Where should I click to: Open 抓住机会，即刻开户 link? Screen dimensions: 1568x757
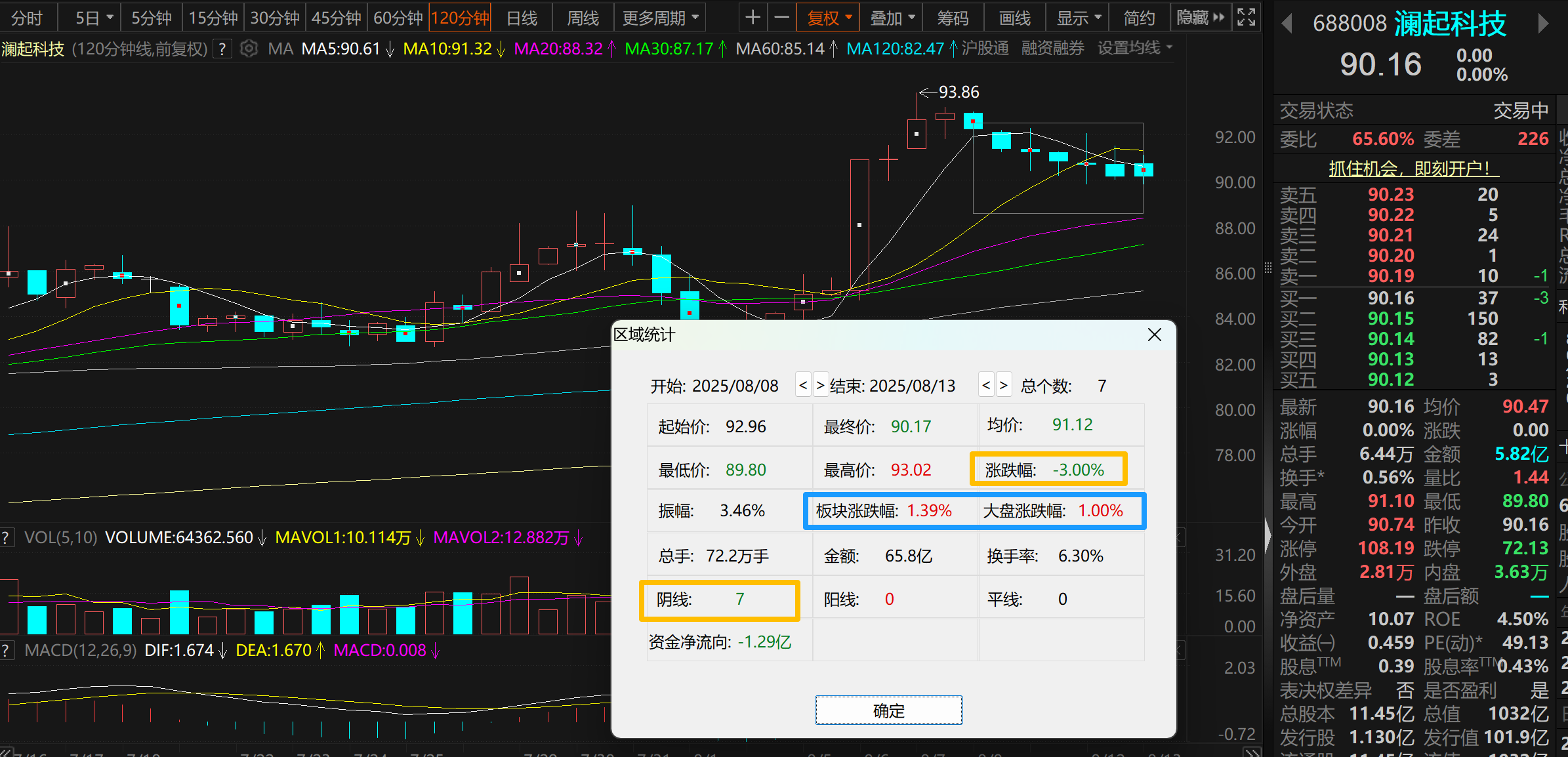click(x=1413, y=169)
